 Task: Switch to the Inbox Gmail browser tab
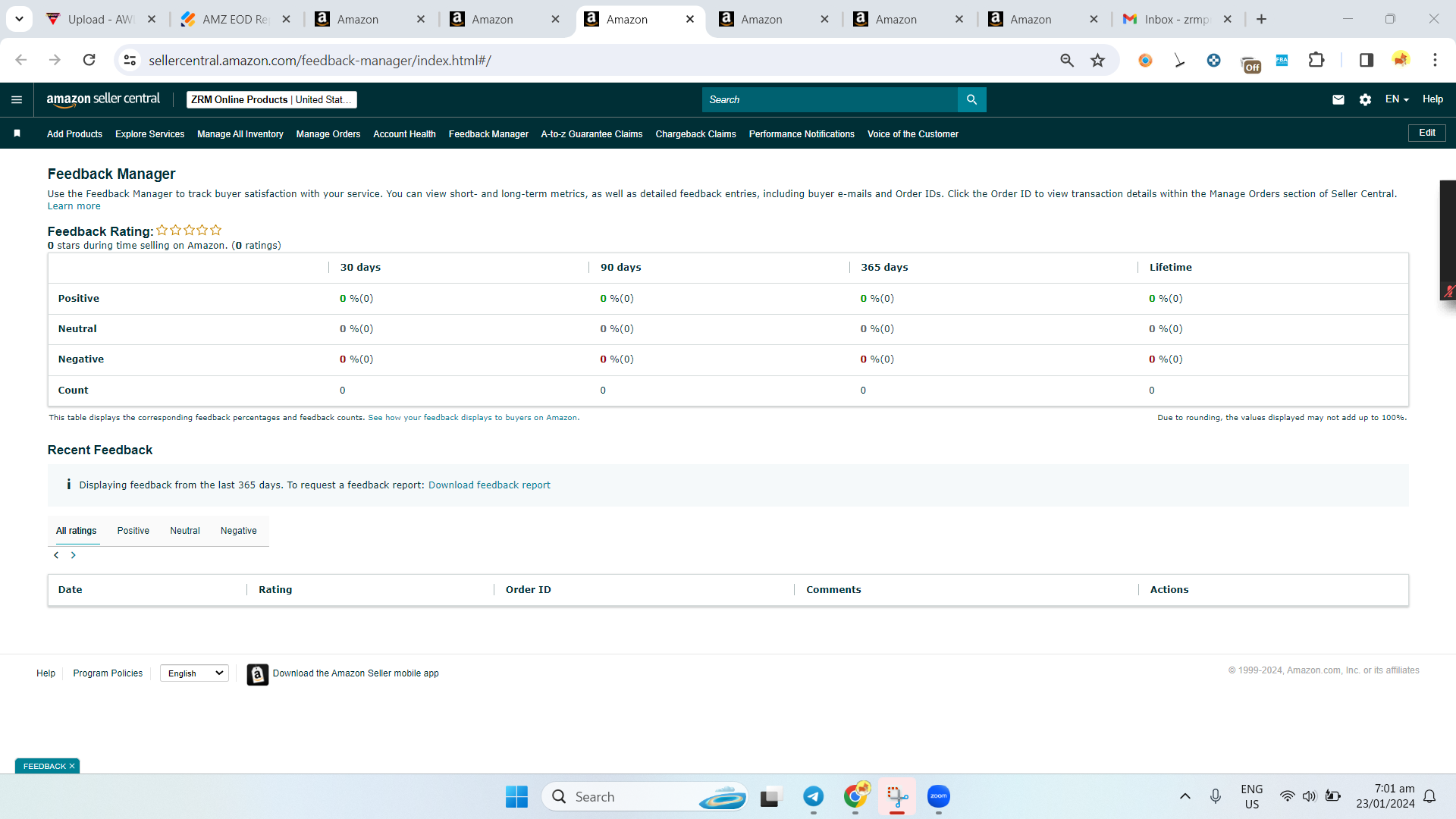click(x=1177, y=19)
